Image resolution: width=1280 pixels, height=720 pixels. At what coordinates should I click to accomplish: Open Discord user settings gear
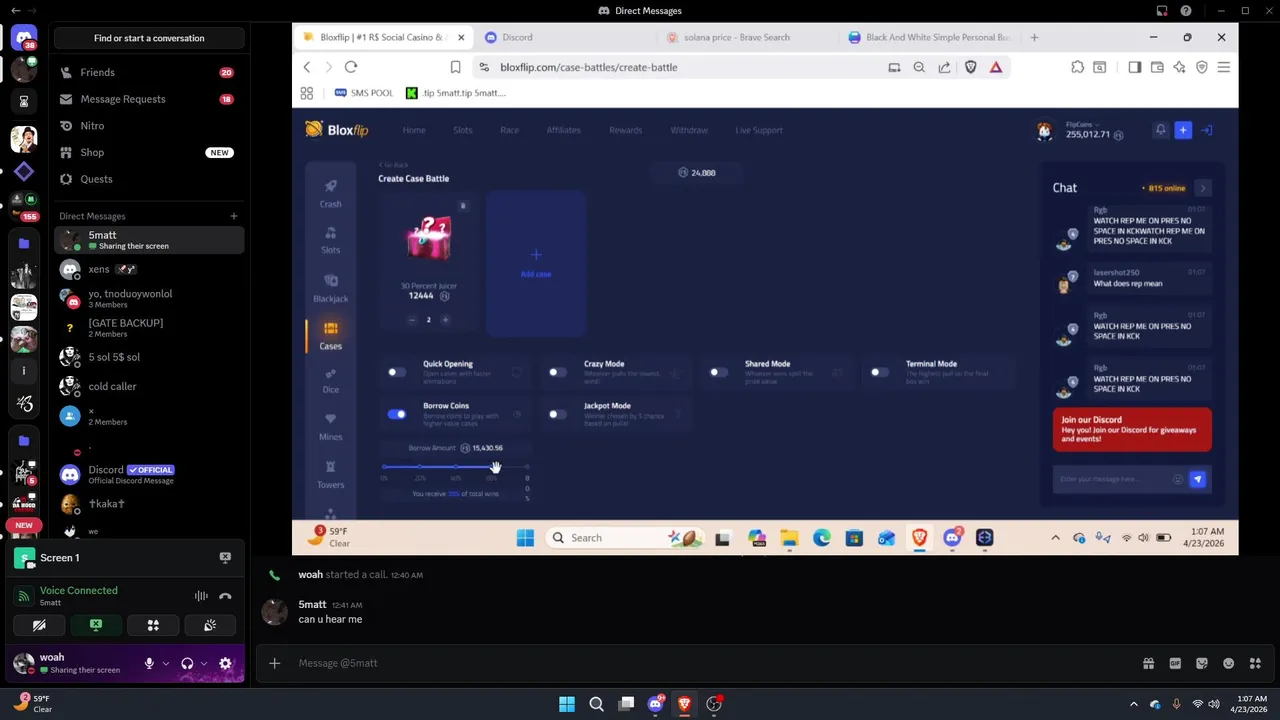pos(225,663)
